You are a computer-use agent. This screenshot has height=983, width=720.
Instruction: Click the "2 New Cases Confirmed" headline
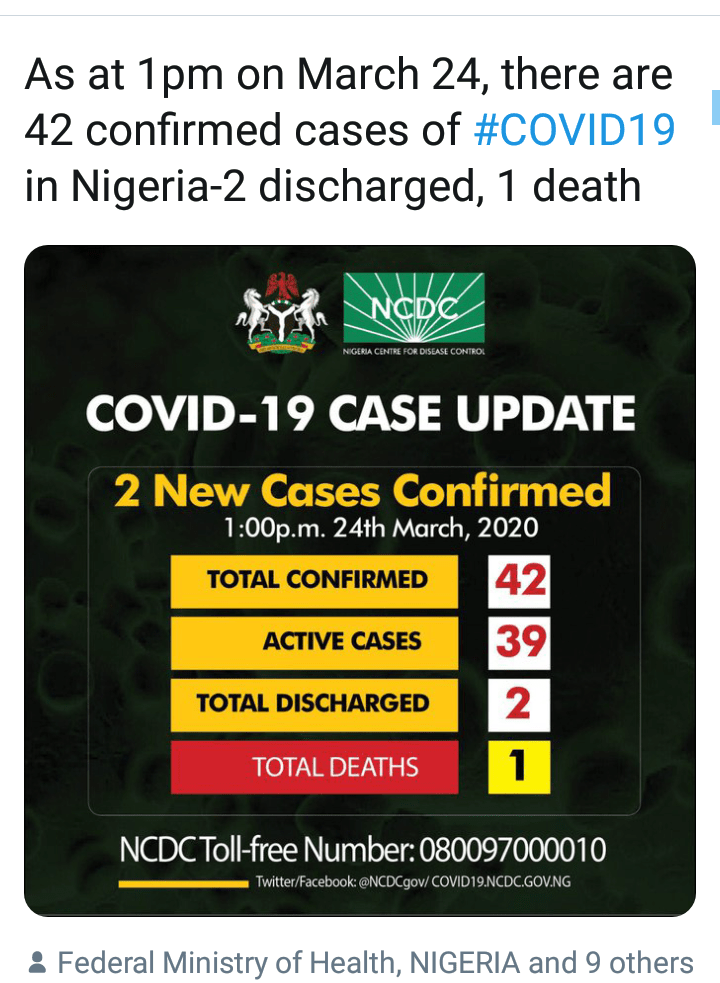click(361, 491)
